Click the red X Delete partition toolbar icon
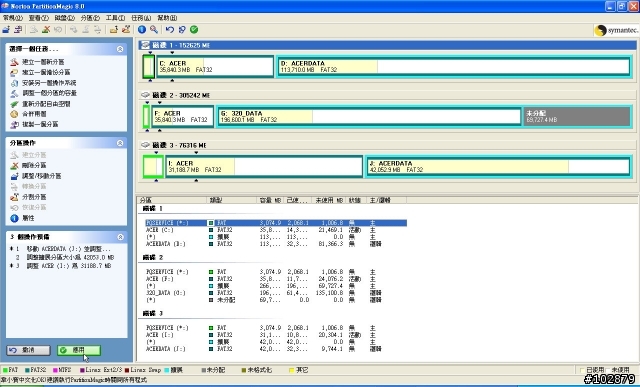Image resolution: width=640 pixels, height=387 pixels. click(46, 29)
